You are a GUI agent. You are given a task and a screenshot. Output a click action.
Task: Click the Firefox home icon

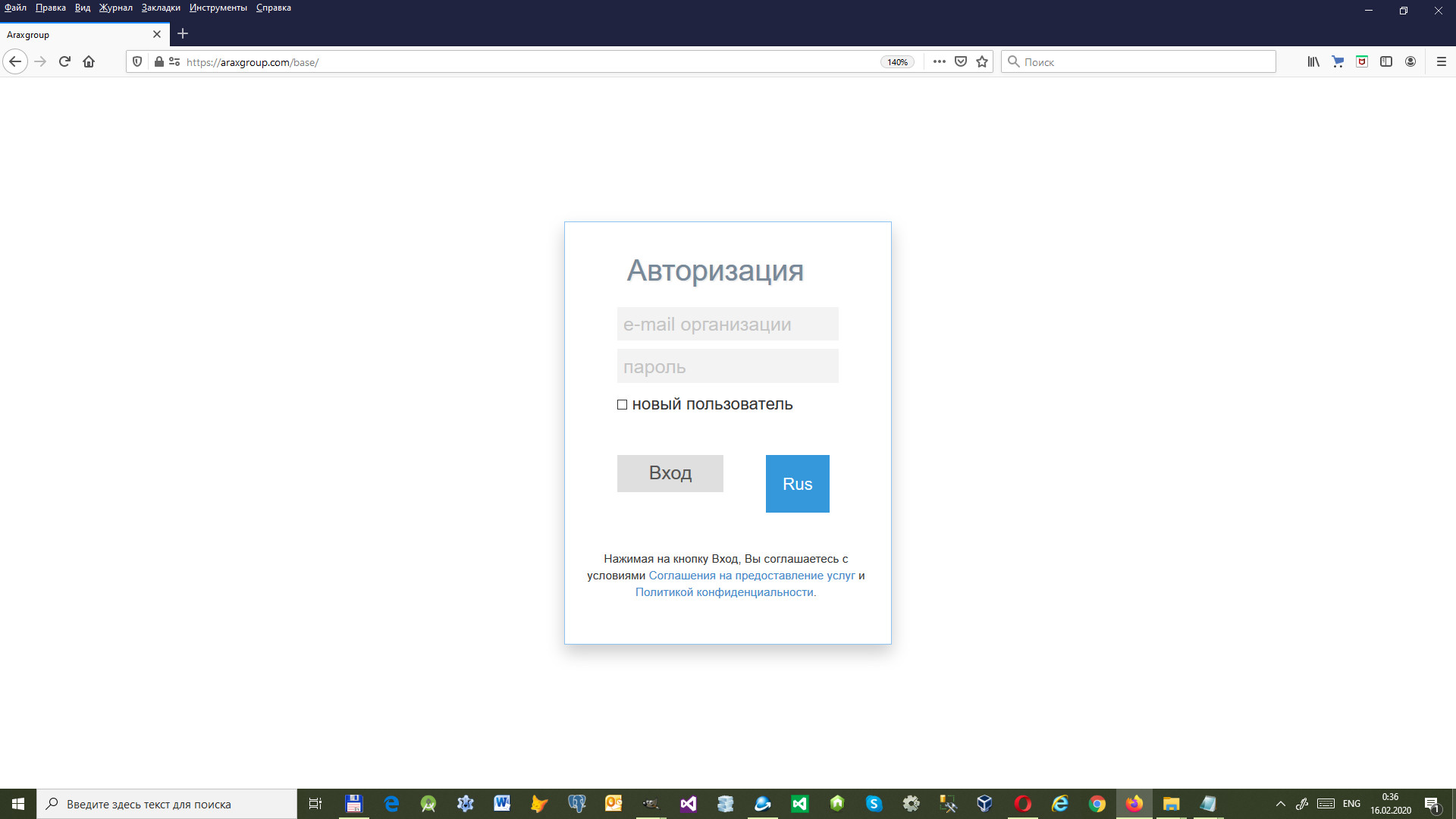[x=89, y=62]
